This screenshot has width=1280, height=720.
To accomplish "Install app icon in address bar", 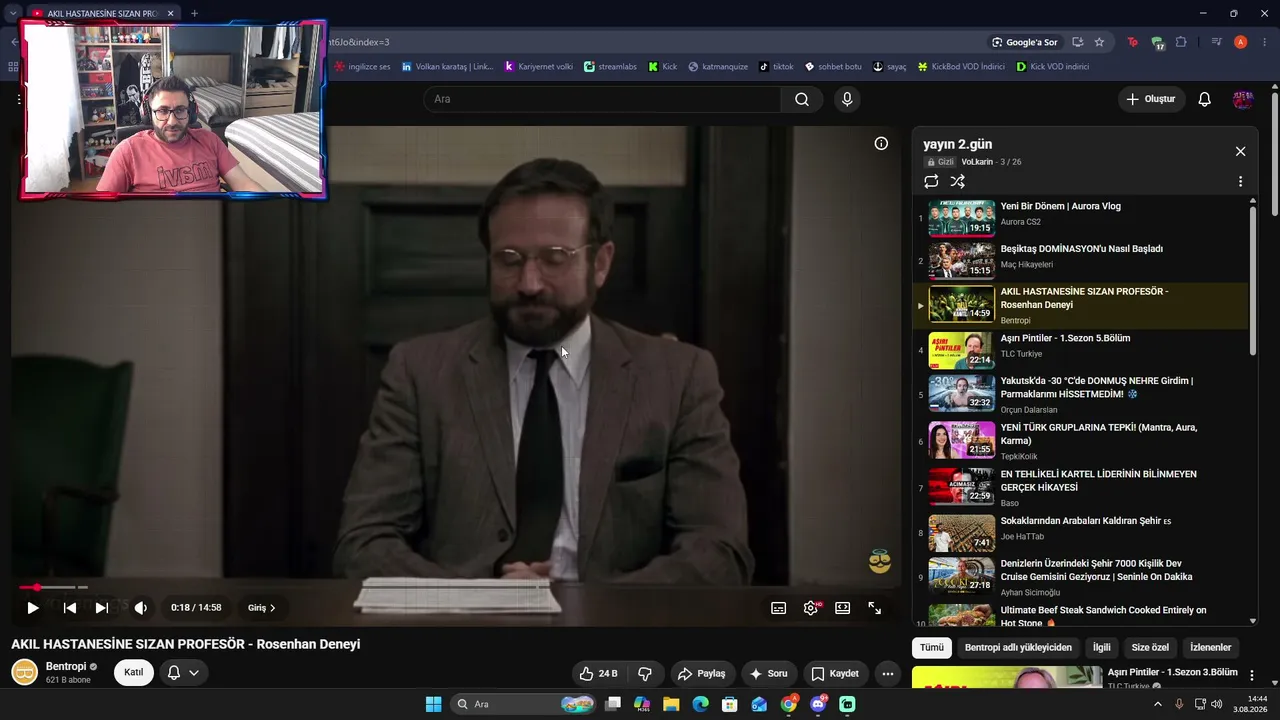I will 1077,42.
